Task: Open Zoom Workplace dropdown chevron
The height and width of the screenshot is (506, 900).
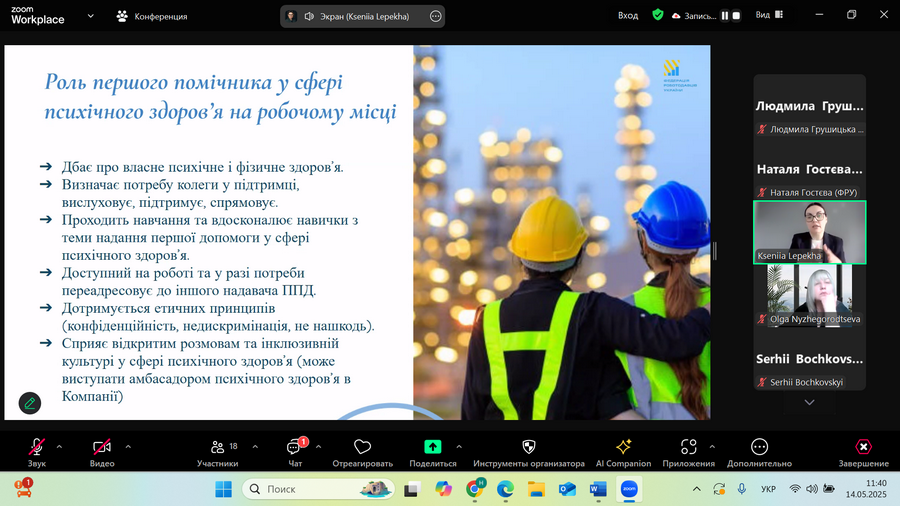Action: coord(91,16)
